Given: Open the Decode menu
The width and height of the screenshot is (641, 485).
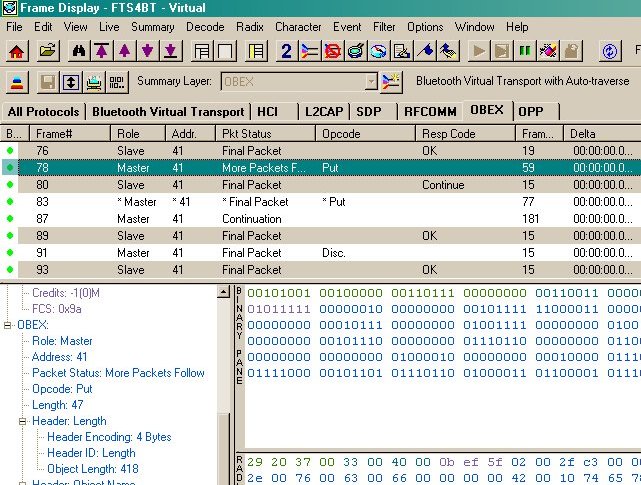Looking at the screenshot, I should coord(205,27).
